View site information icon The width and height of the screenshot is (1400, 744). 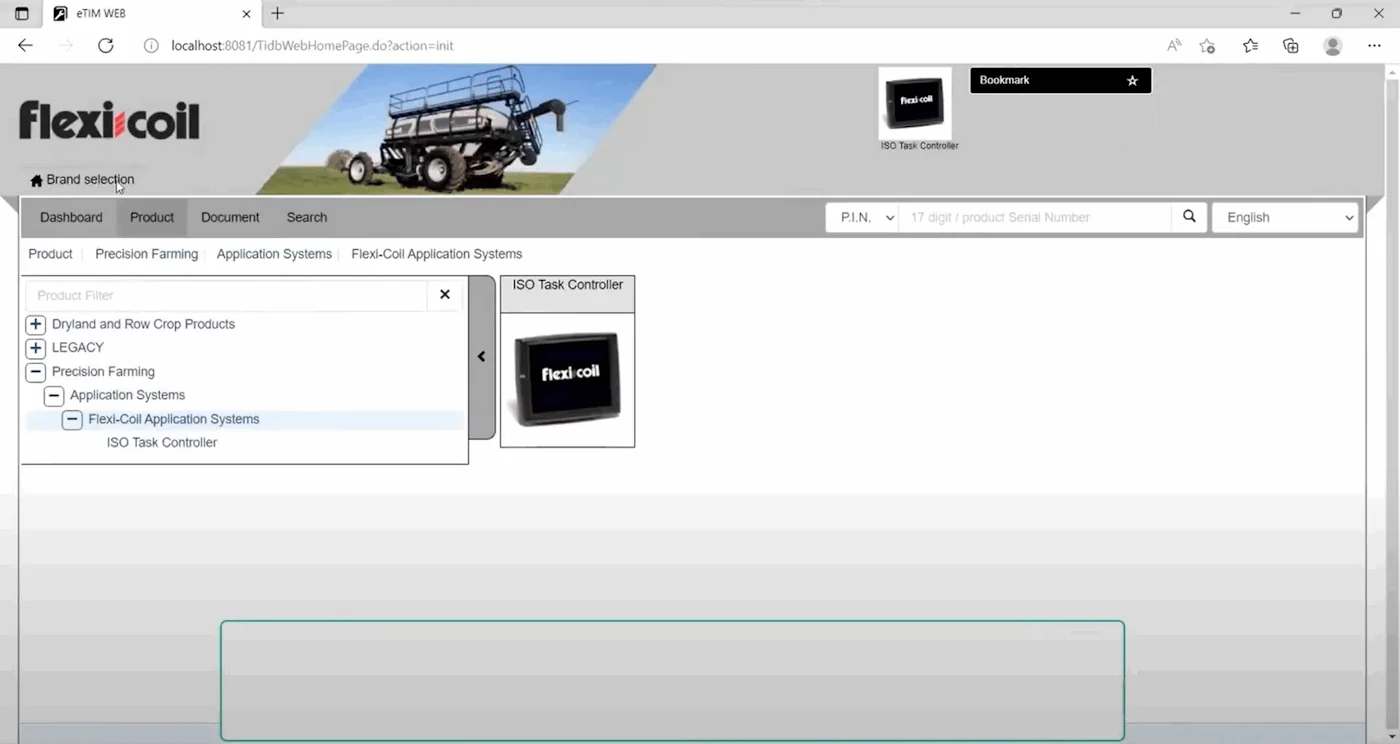coord(151,45)
